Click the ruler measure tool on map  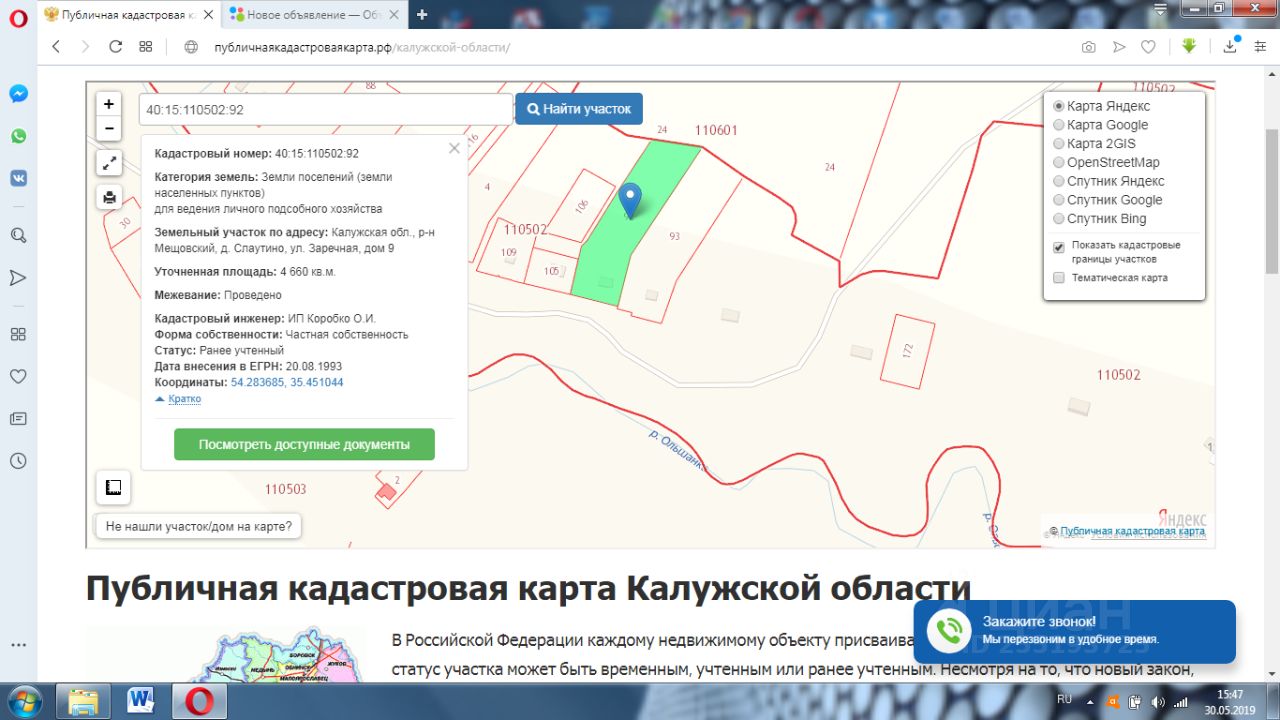click(113, 488)
